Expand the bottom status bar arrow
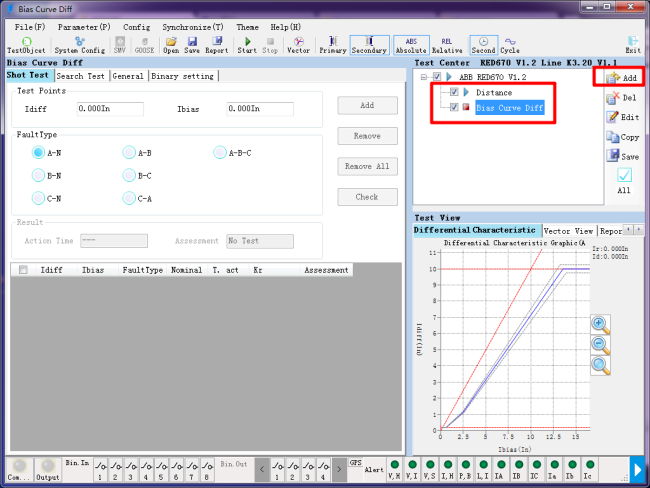 [x=637, y=468]
